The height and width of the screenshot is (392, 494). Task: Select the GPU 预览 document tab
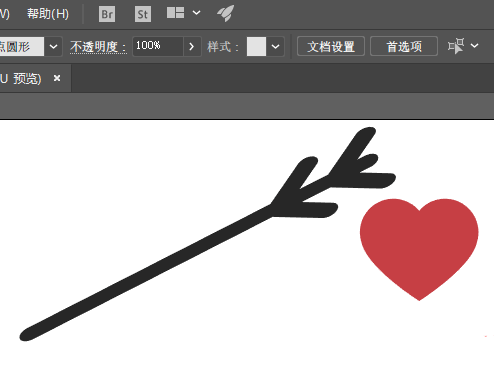pos(21,79)
